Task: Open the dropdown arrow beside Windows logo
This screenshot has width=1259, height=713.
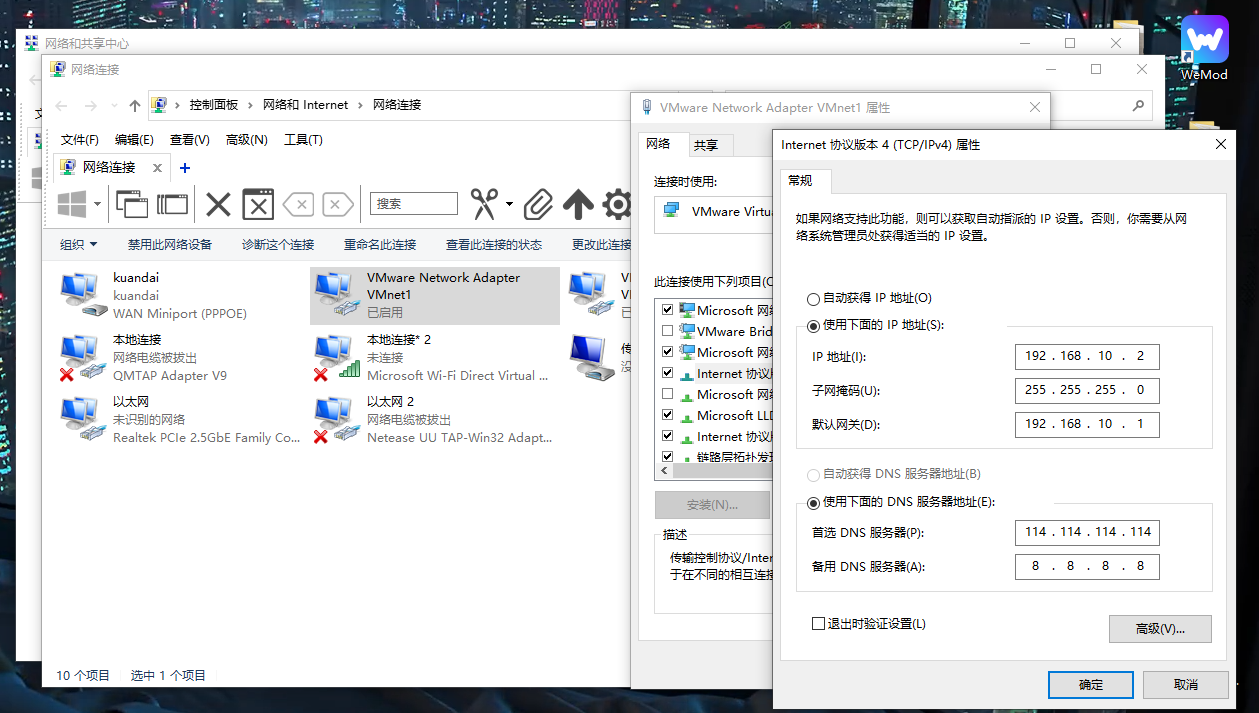Action: click(x=97, y=204)
